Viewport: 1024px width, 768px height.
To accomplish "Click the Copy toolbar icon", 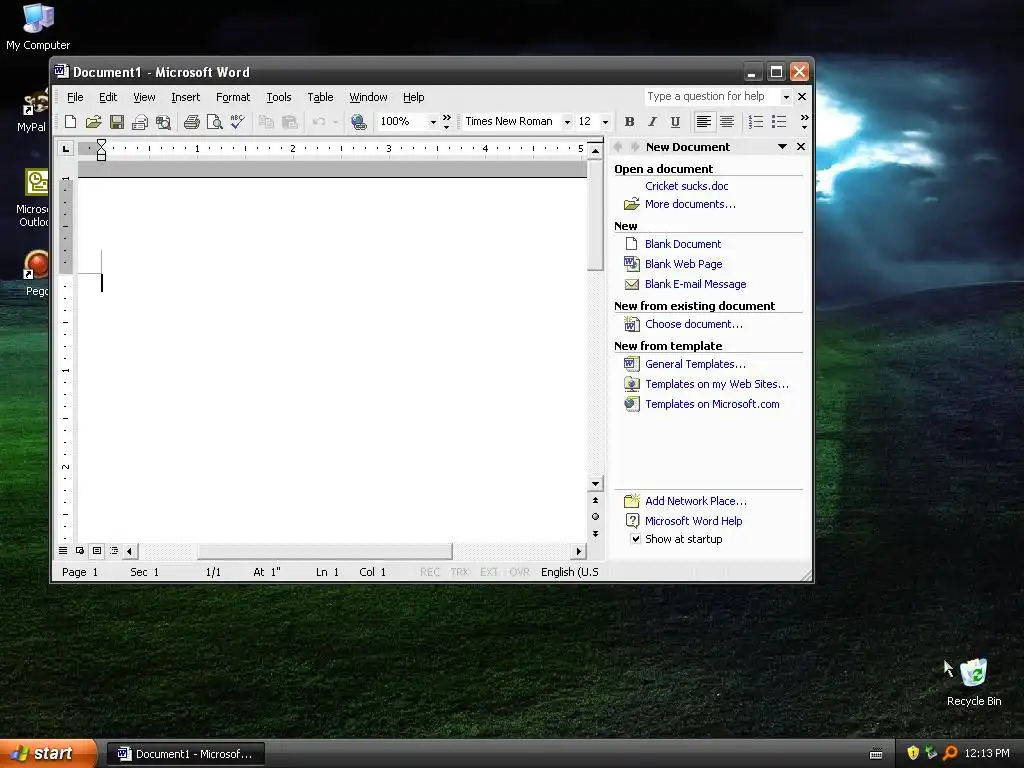I will click(x=266, y=121).
